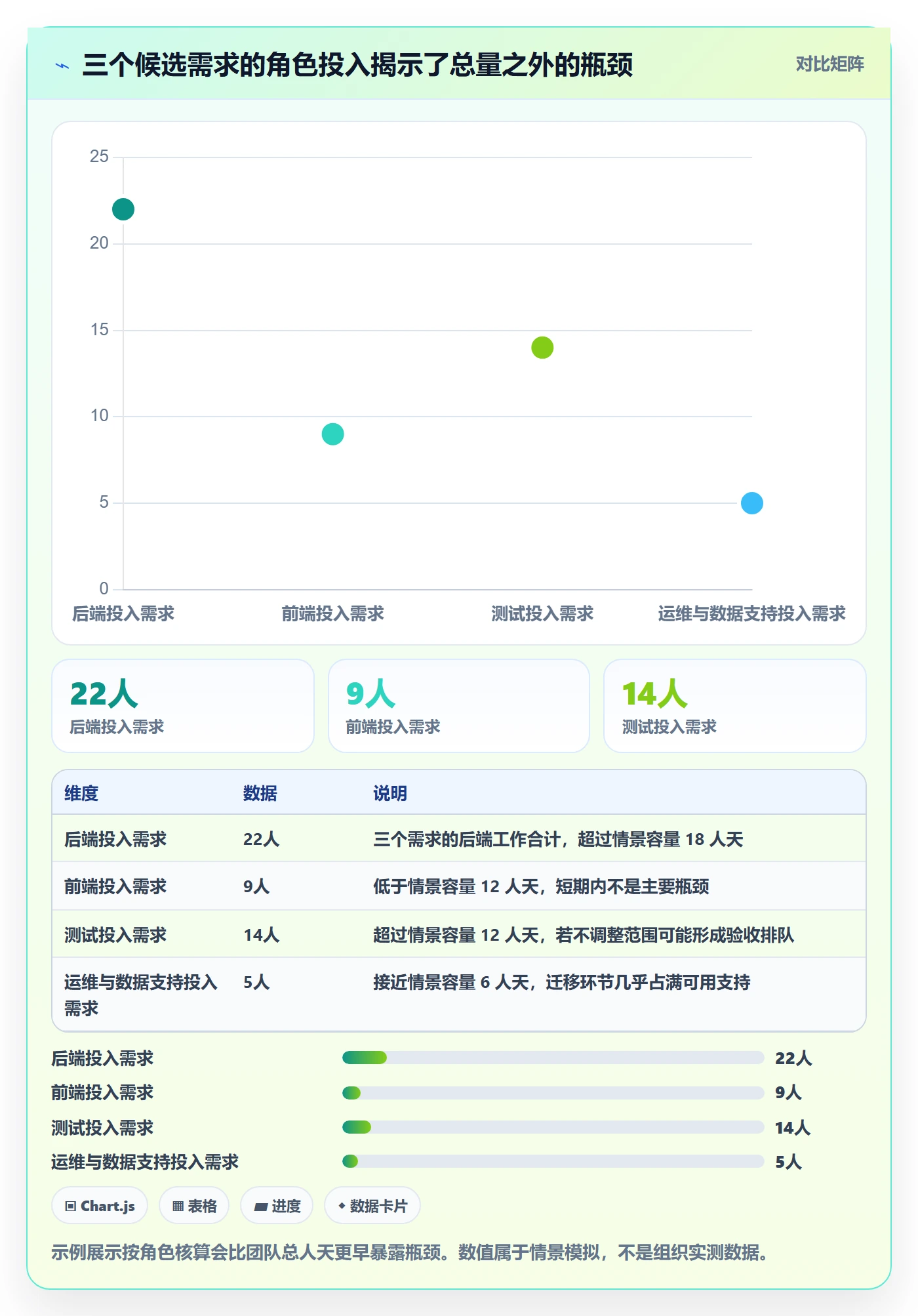Click the description starting 超过情景容量 12 人天

(584, 935)
